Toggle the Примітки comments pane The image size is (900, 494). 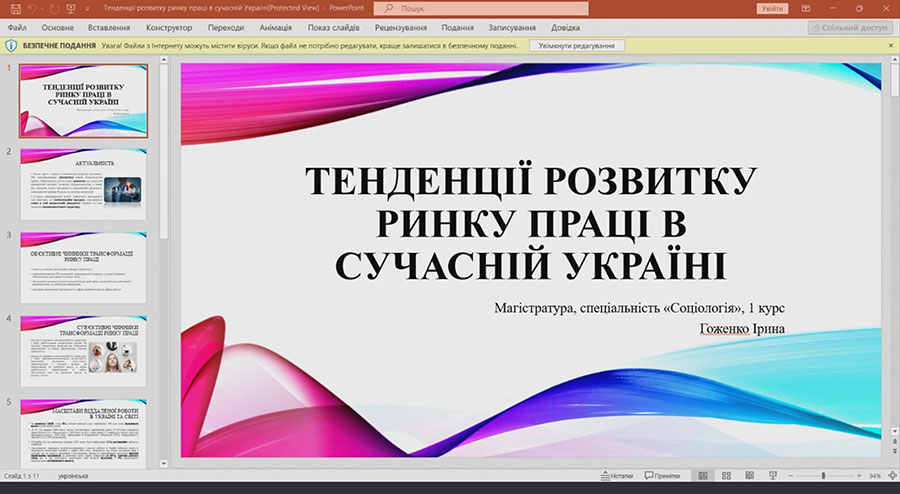661,476
